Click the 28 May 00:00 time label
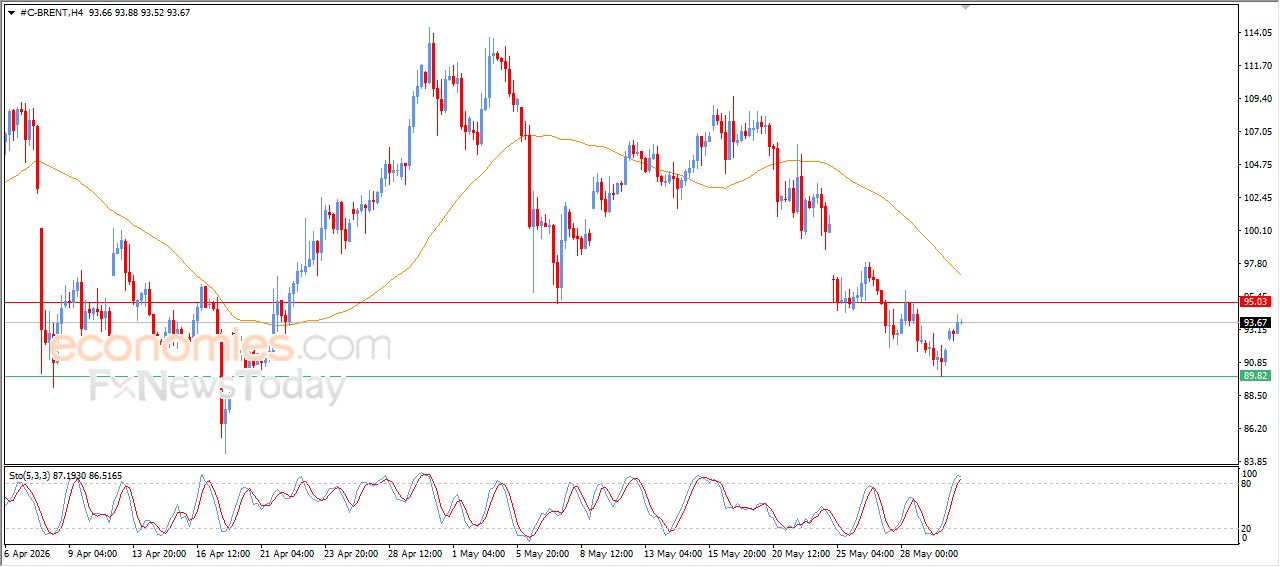1280x567 pixels. [x=927, y=552]
